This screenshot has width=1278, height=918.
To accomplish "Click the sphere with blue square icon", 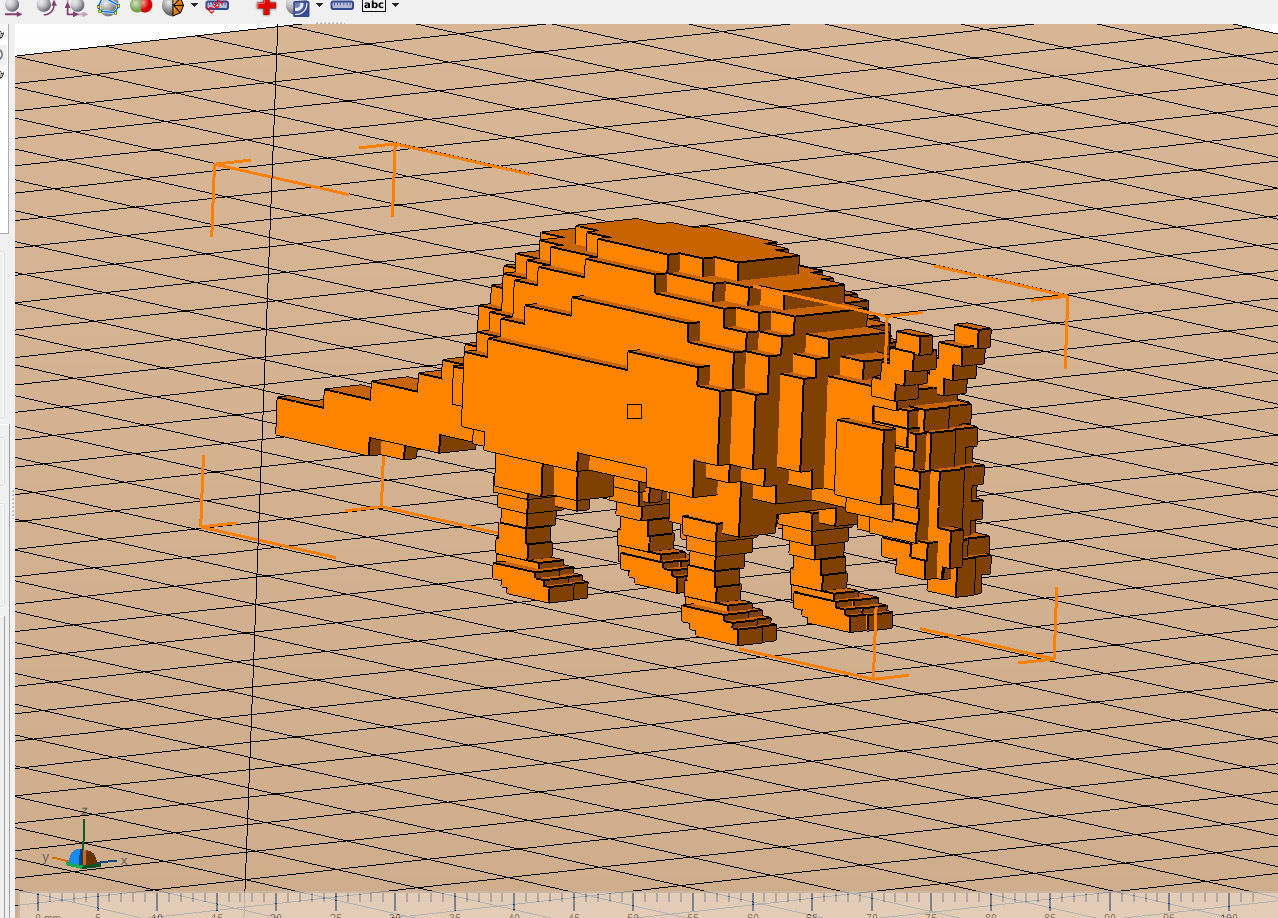I will click(x=298, y=7).
